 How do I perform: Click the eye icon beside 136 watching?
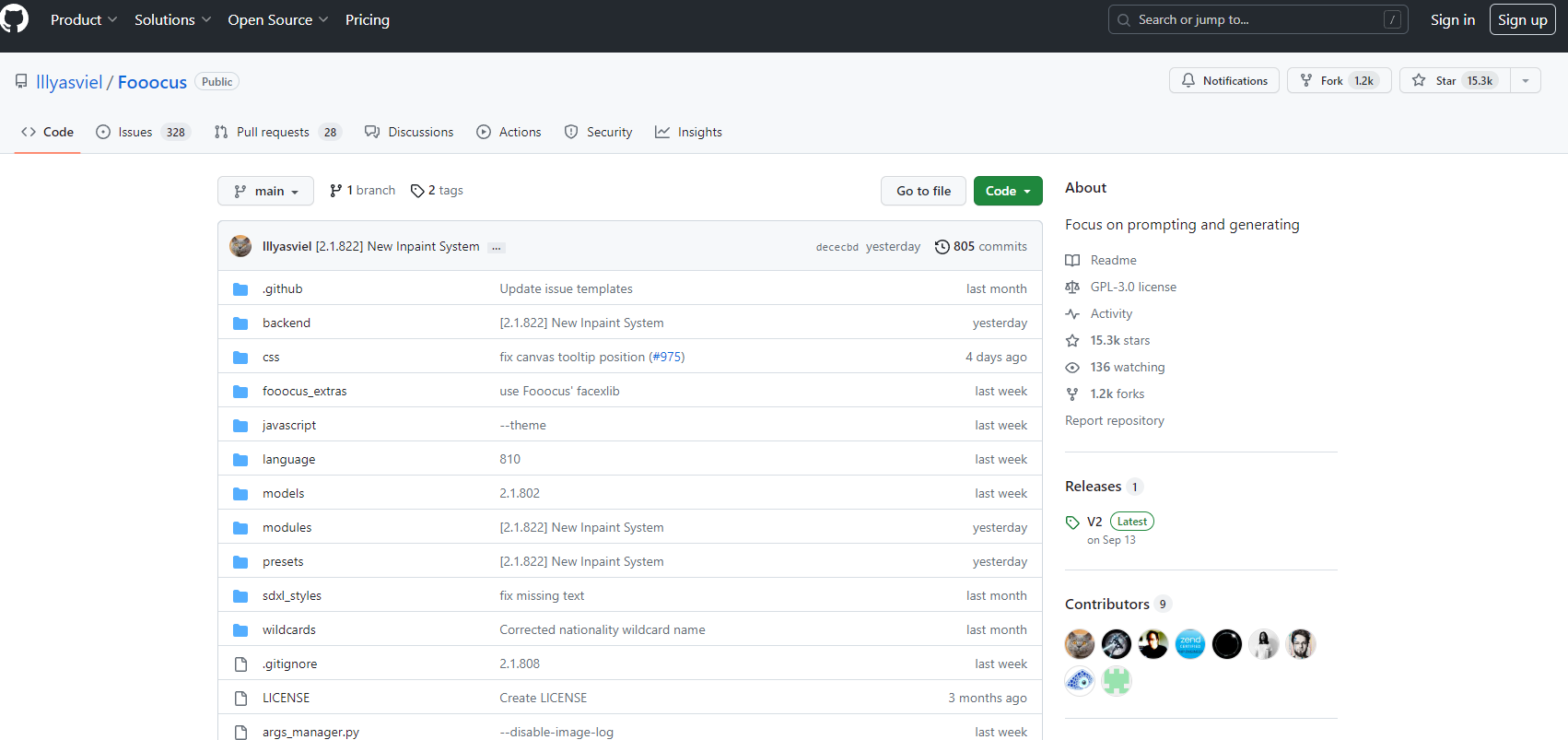(1072, 368)
